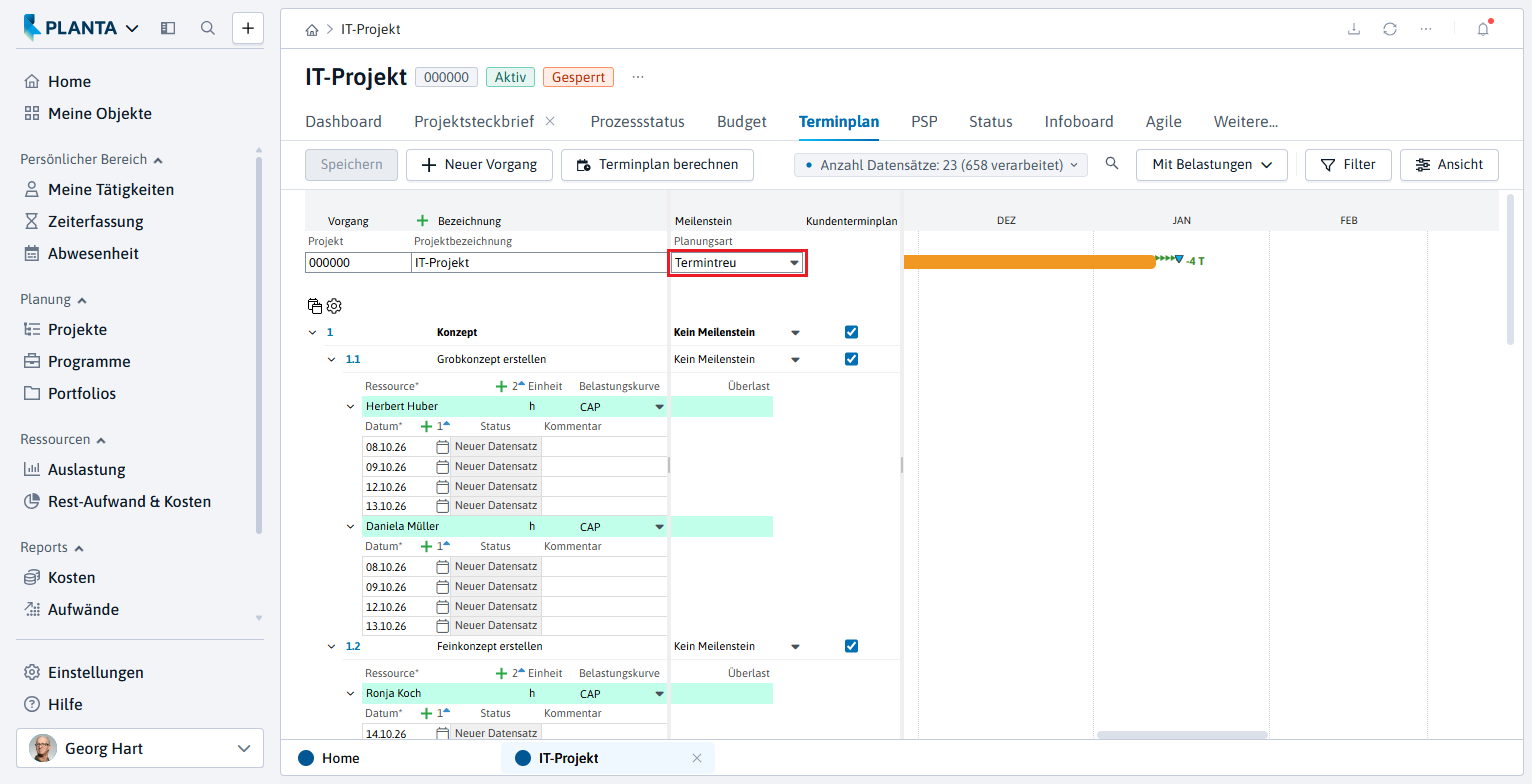Collapse the Konzept row chevron
1532x784 pixels.
(313, 332)
